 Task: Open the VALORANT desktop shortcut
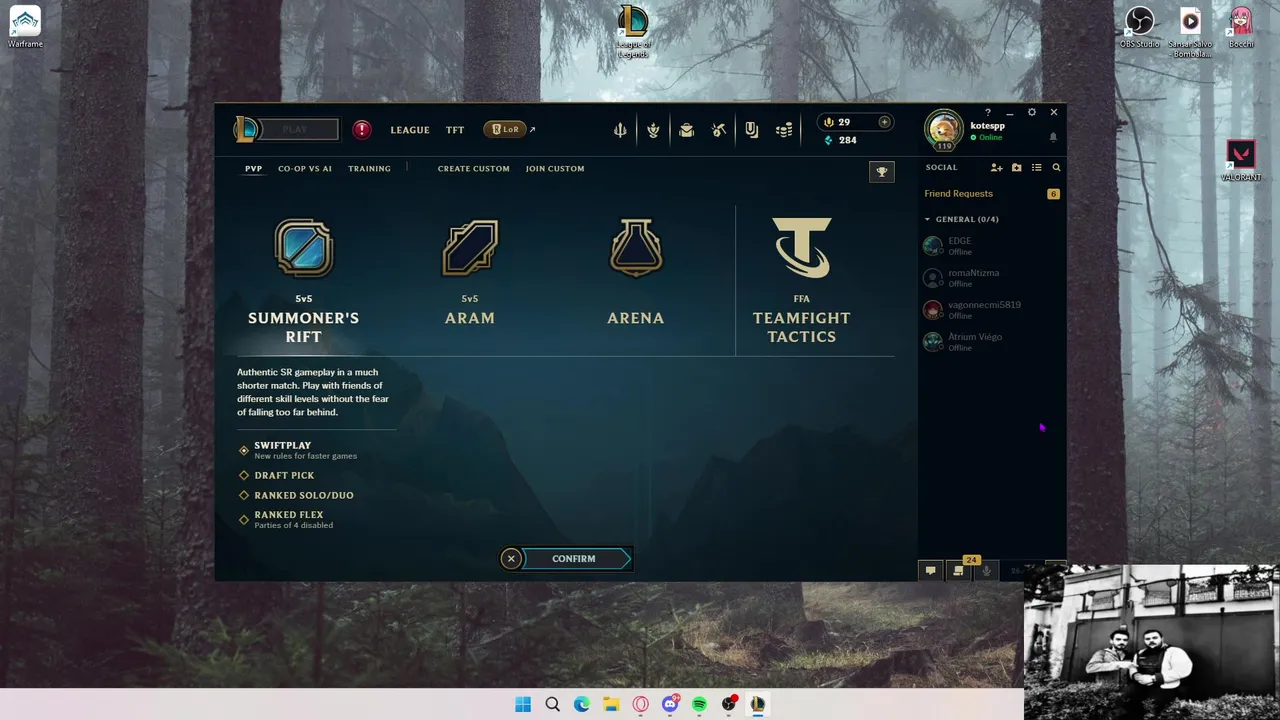pyautogui.click(x=1241, y=160)
